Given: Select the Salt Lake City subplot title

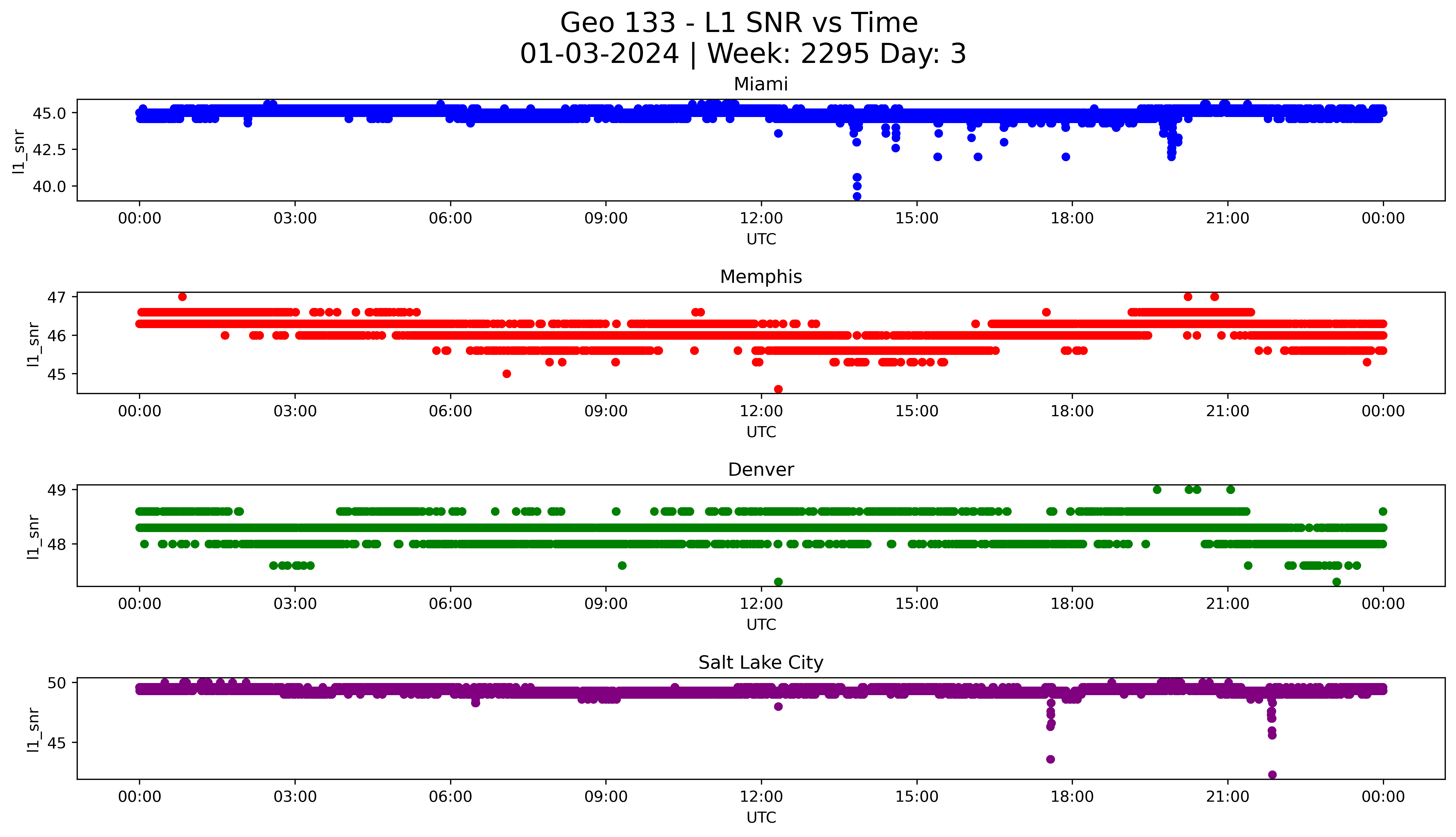Looking at the screenshot, I should pyautogui.click(x=760, y=663).
